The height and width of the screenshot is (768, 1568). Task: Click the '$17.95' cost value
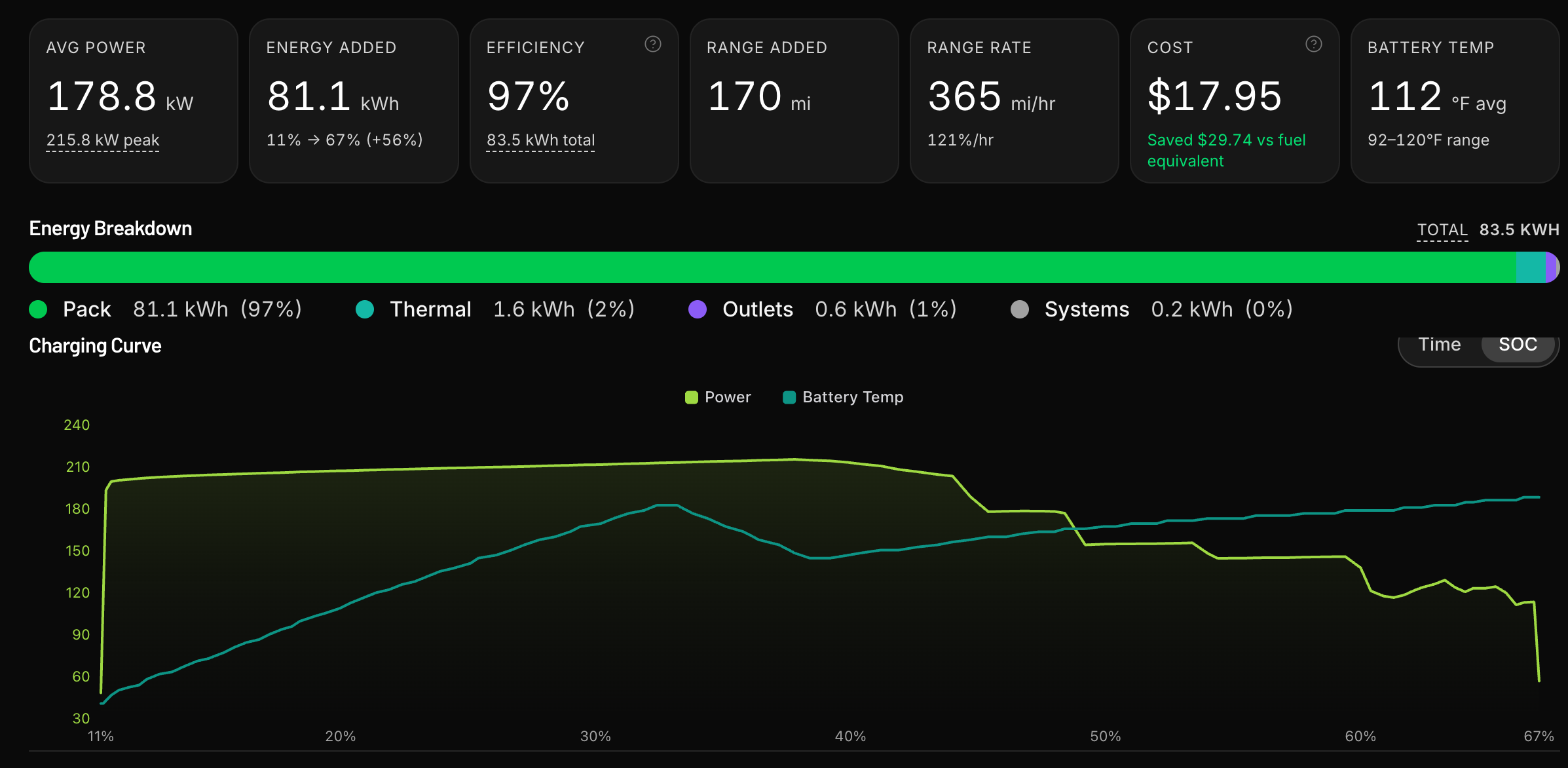tap(1214, 96)
